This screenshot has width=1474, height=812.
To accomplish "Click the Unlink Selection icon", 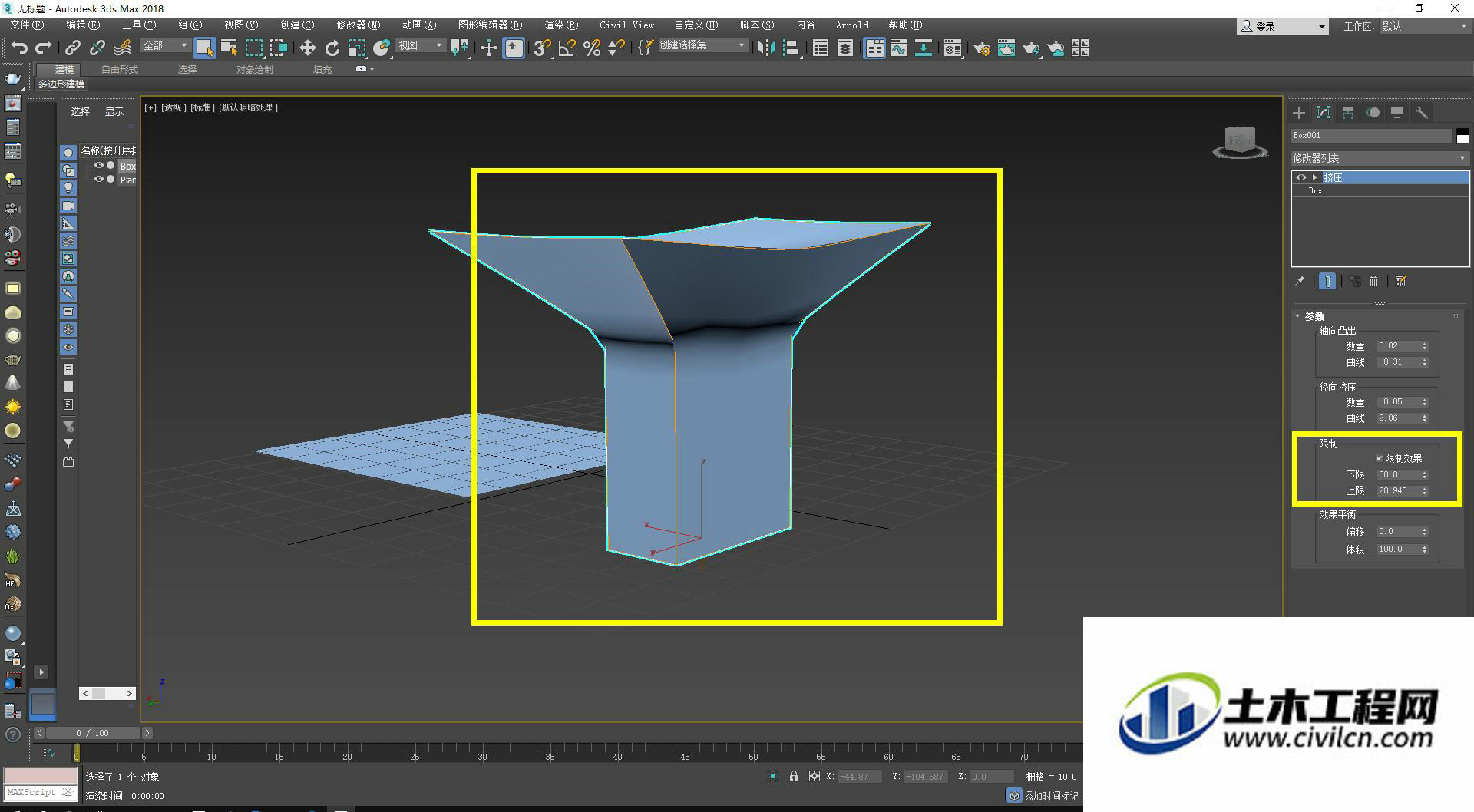I will (97, 48).
